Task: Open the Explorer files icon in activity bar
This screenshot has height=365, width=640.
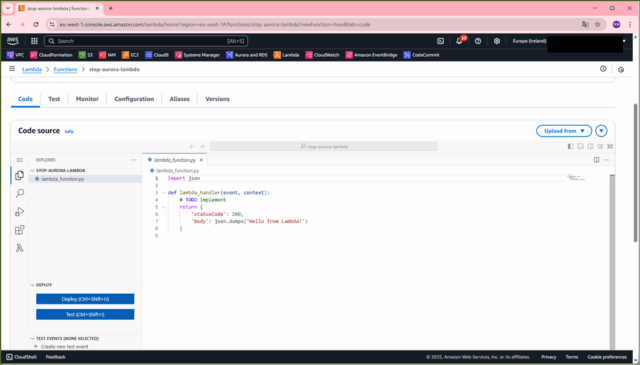Action: click(19, 175)
